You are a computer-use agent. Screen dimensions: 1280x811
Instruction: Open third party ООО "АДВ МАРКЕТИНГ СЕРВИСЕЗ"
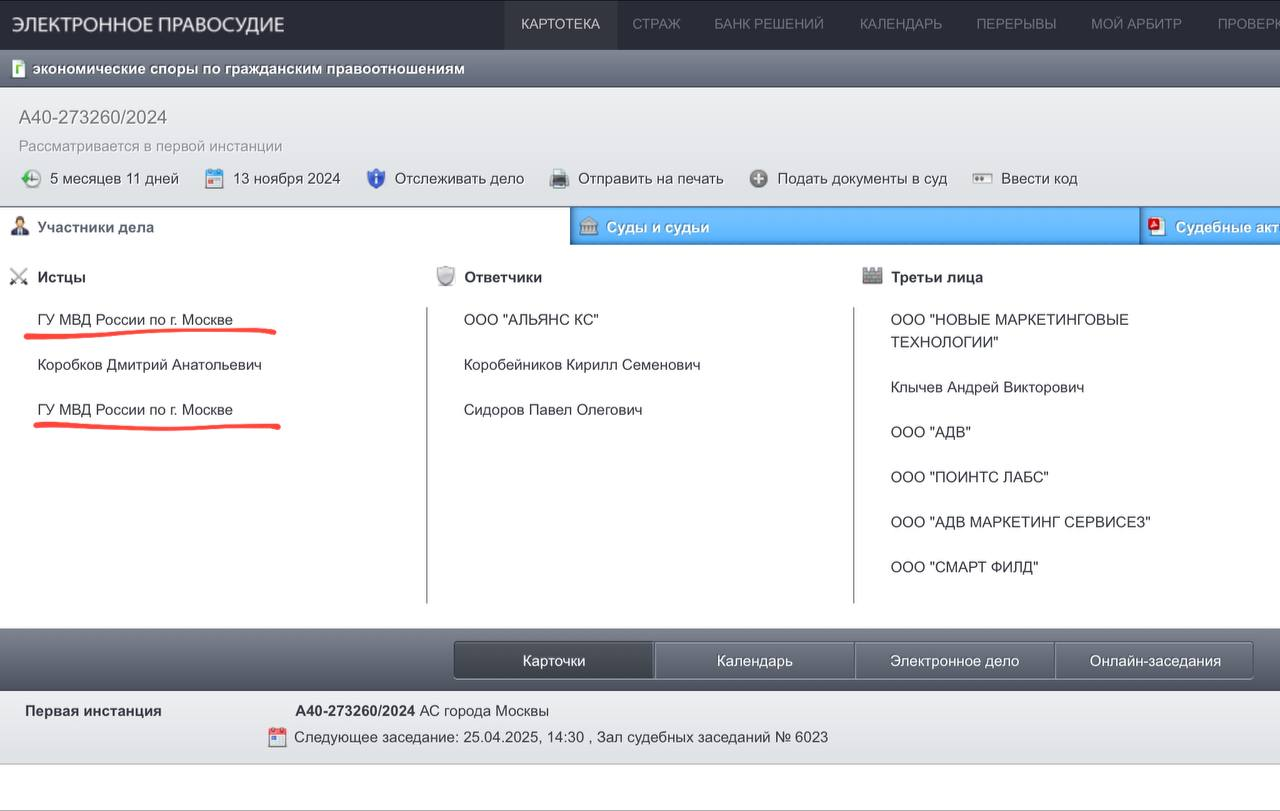[x=1020, y=522]
